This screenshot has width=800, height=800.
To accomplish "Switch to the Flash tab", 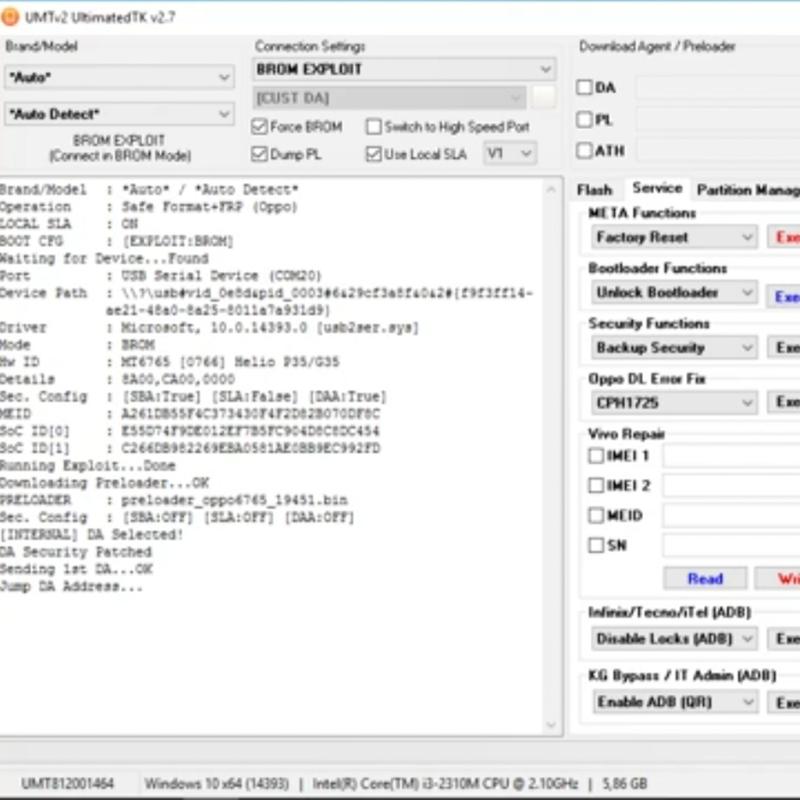I will [x=594, y=190].
